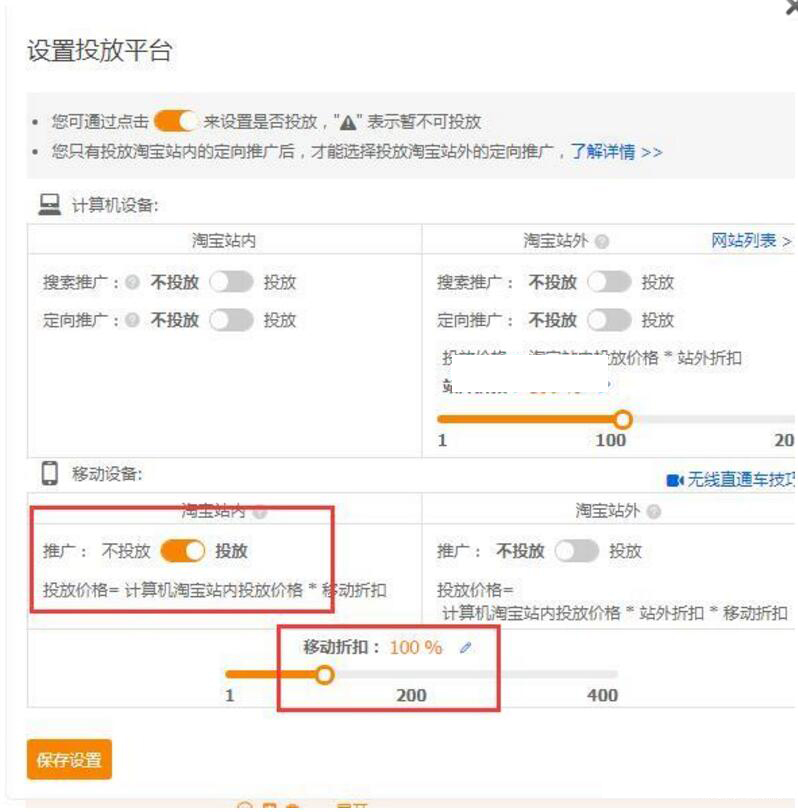Open the 无线直通车技巧 video link
Viewport: 798px width, 812px height.
click(741, 480)
